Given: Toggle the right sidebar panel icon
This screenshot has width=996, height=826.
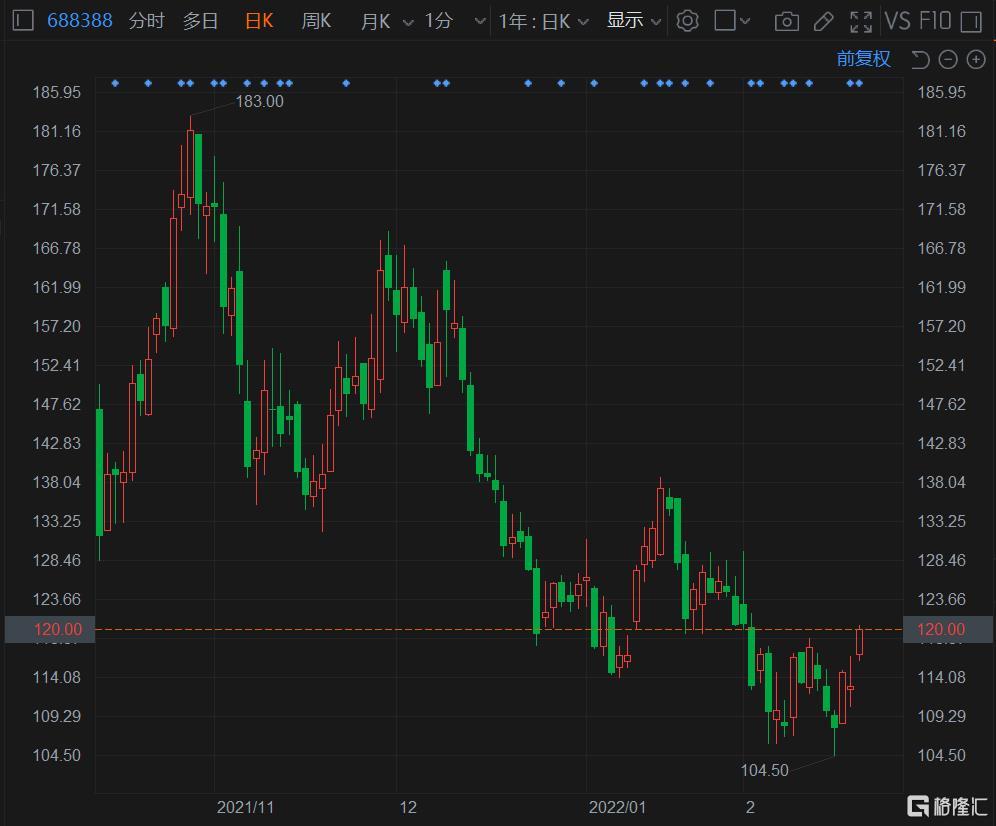Looking at the screenshot, I should pyautogui.click(x=971, y=22).
